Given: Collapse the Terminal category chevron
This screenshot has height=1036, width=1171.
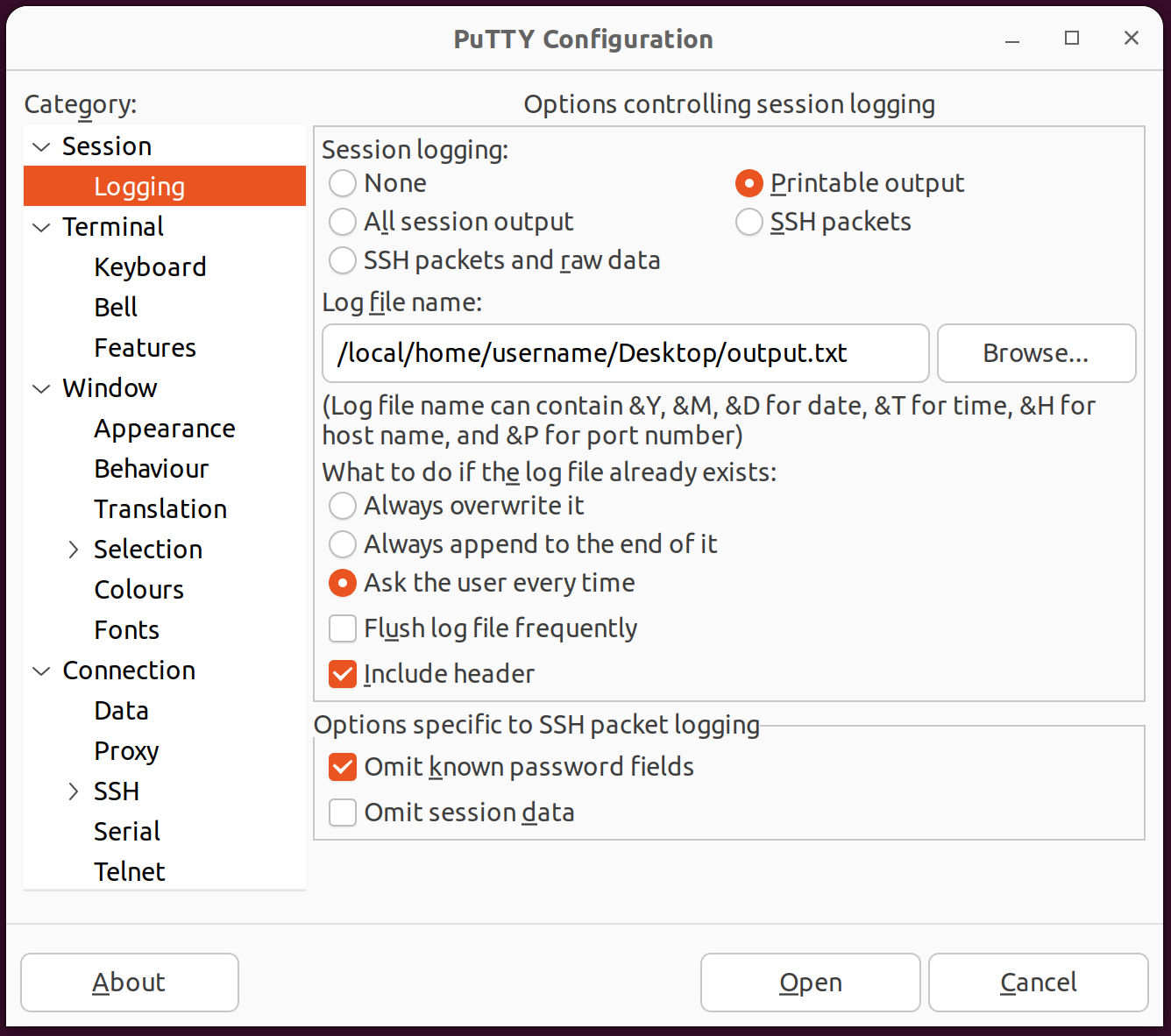Looking at the screenshot, I should tap(41, 227).
